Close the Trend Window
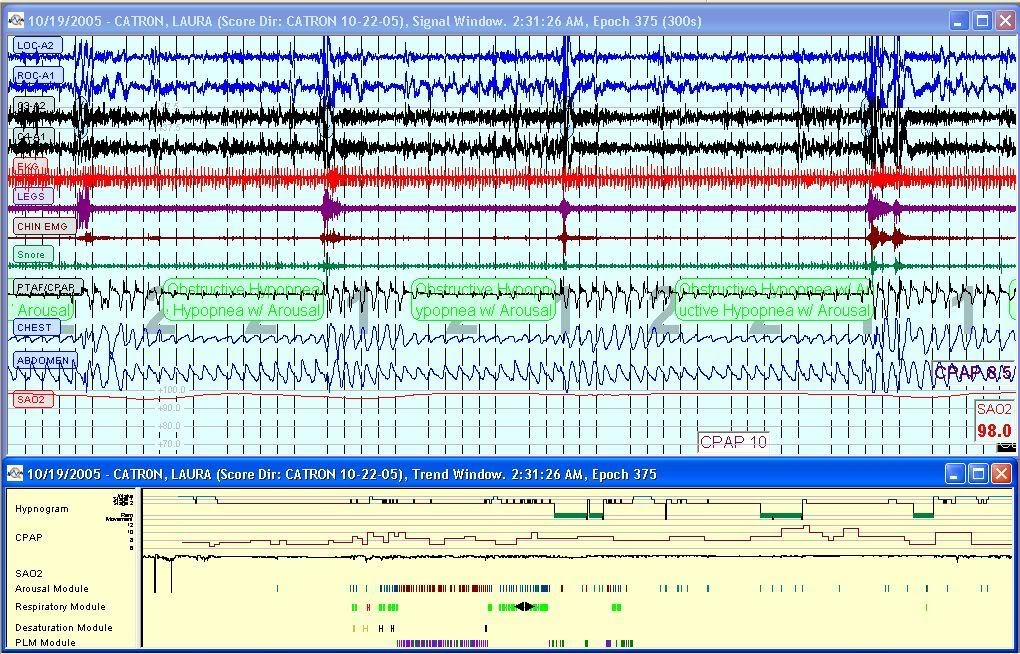 tap(1004, 474)
